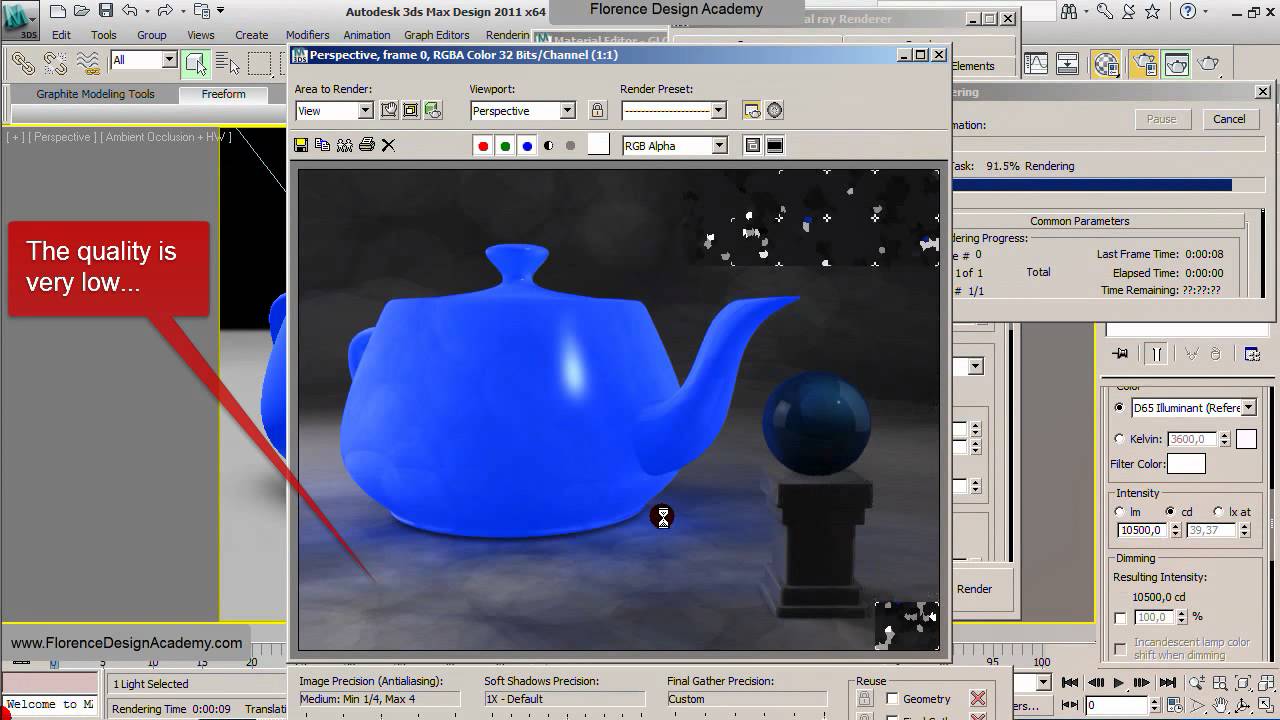Toggle the green channel display

(x=505, y=146)
